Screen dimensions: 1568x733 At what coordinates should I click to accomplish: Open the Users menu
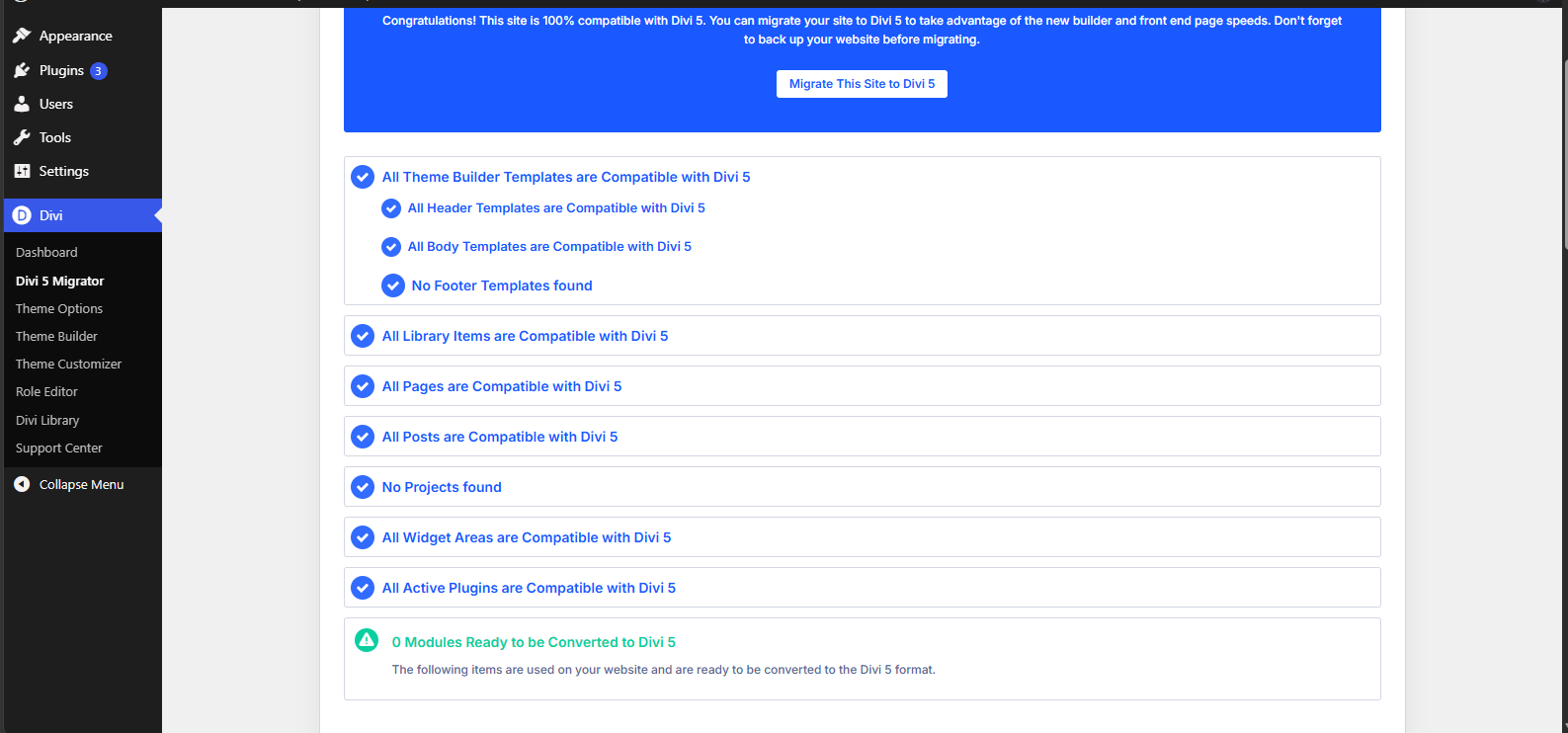81,104
